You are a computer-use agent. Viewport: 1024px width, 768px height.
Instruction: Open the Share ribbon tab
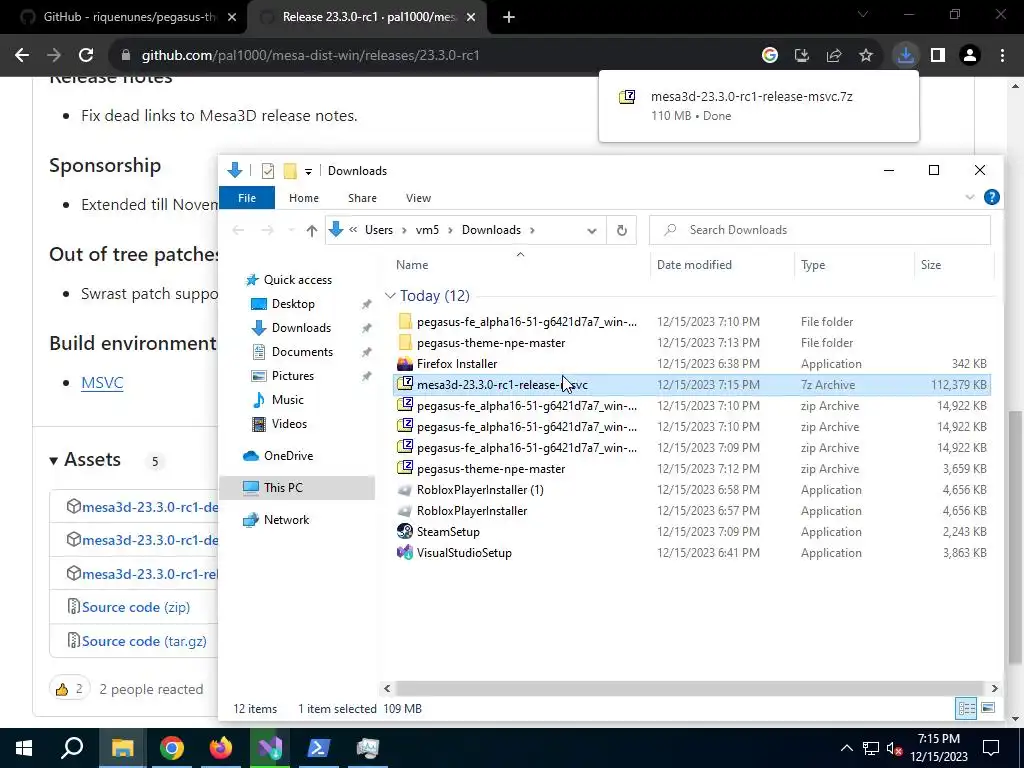pyautogui.click(x=362, y=198)
